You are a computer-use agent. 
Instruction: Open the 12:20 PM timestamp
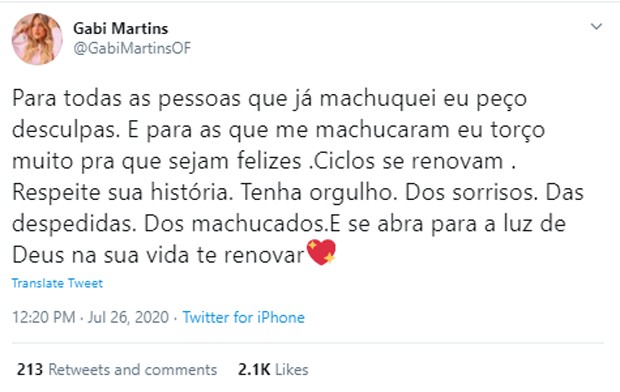(x=43, y=317)
